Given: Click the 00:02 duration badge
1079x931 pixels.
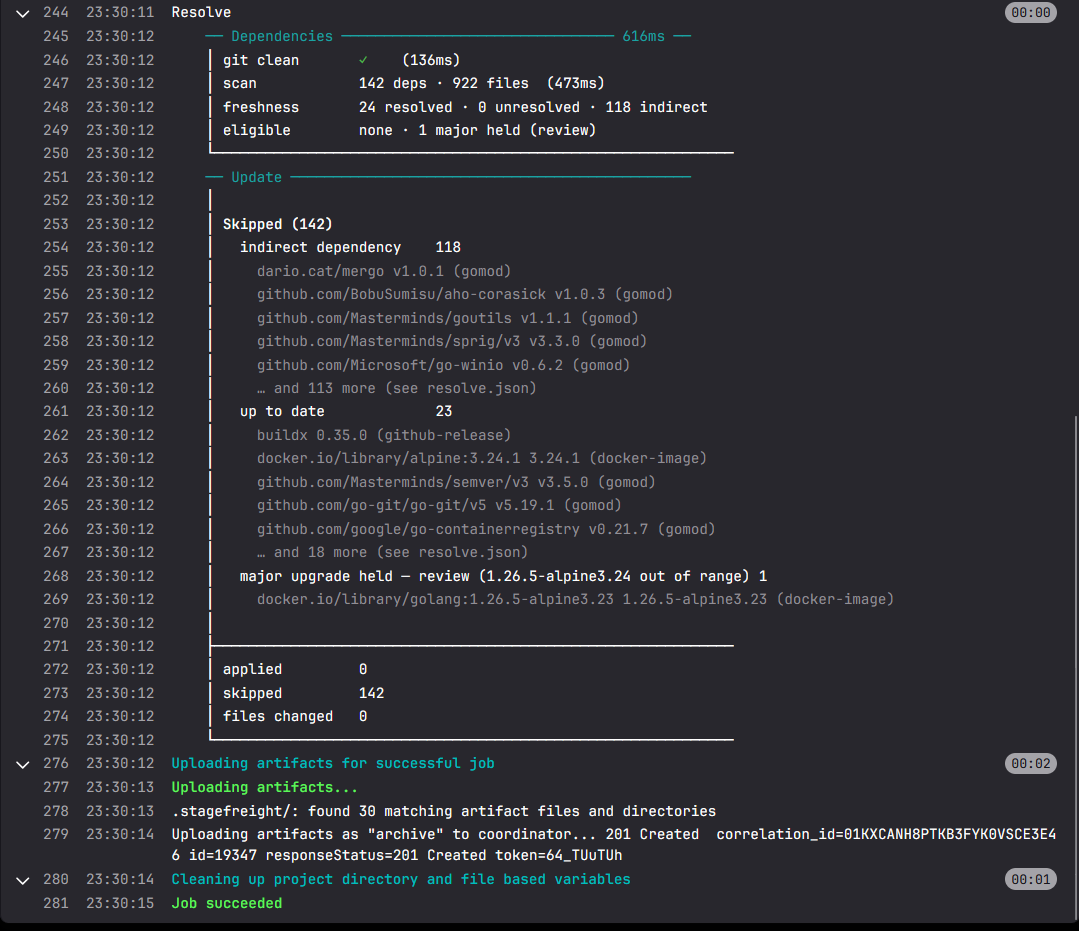Looking at the screenshot, I should click(1030, 763).
